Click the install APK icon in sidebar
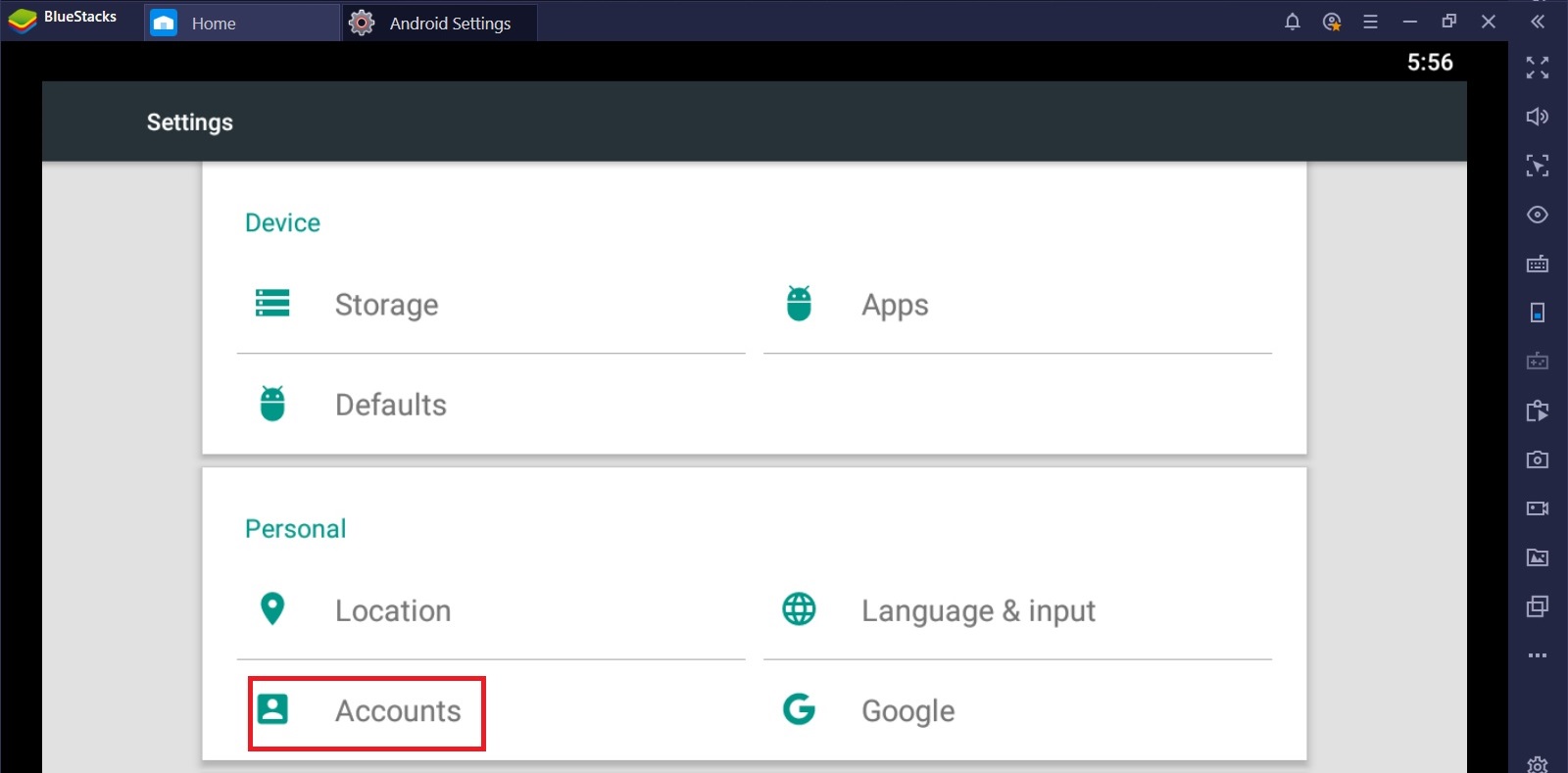1568x773 pixels. click(x=1538, y=411)
